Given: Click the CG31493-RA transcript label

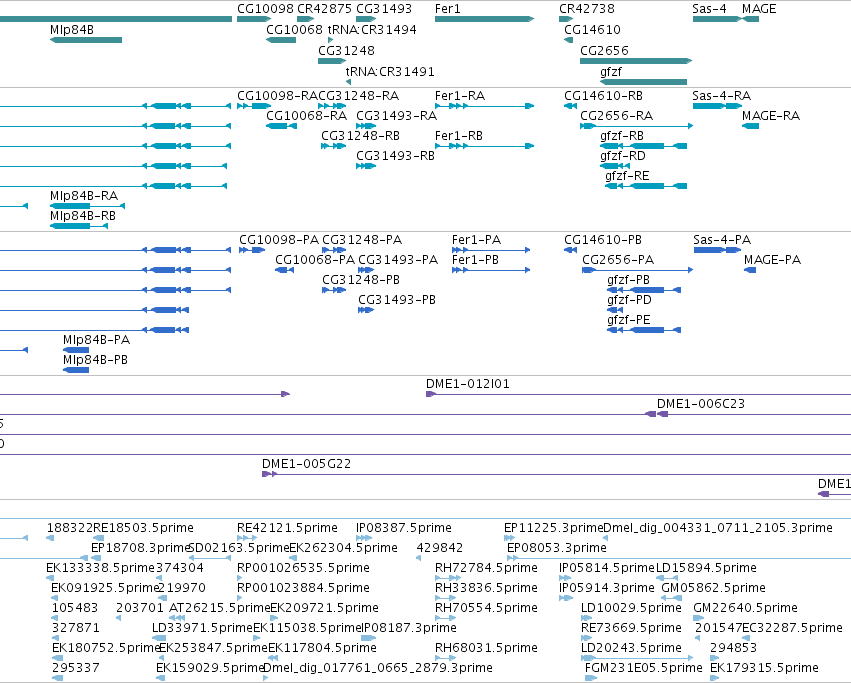Looking at the screenshot, I should coord(396,116).
